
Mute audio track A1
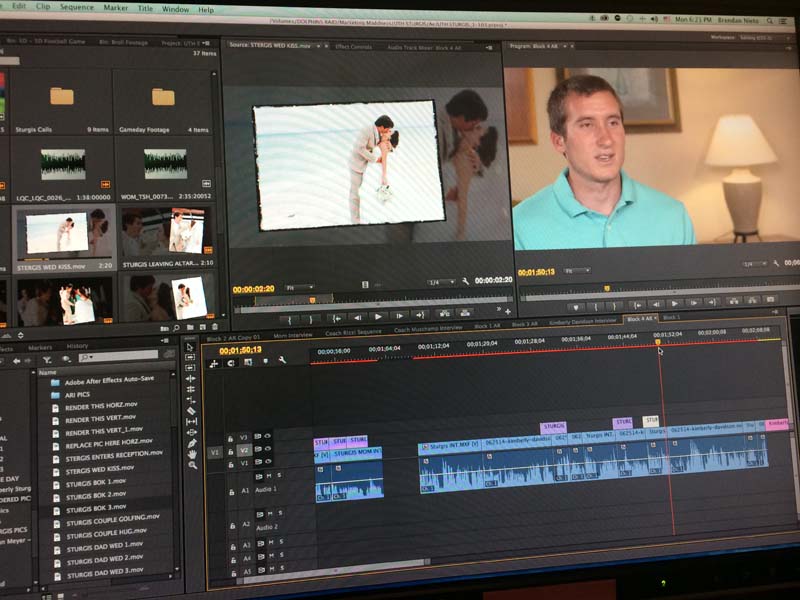(x=269, y=476)
